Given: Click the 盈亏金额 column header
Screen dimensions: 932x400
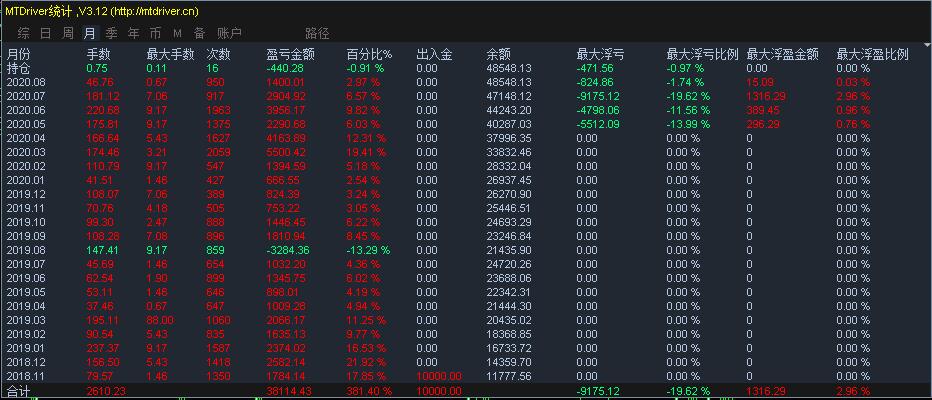Looking at the screenshot, I should point(291,55).
